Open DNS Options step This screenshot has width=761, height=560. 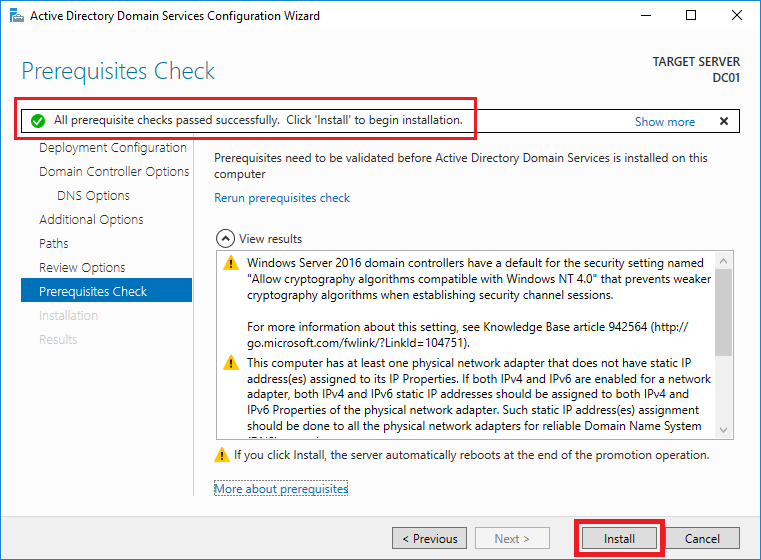[x=93, y=196]
